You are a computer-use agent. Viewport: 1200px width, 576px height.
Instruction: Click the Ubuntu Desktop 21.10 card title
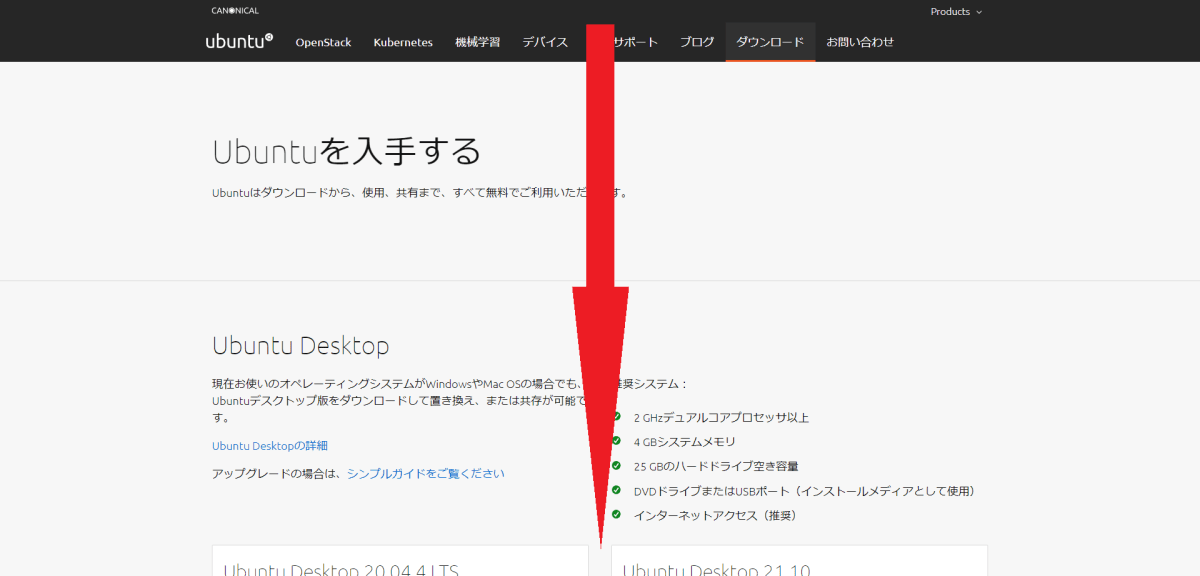(716, 570)
